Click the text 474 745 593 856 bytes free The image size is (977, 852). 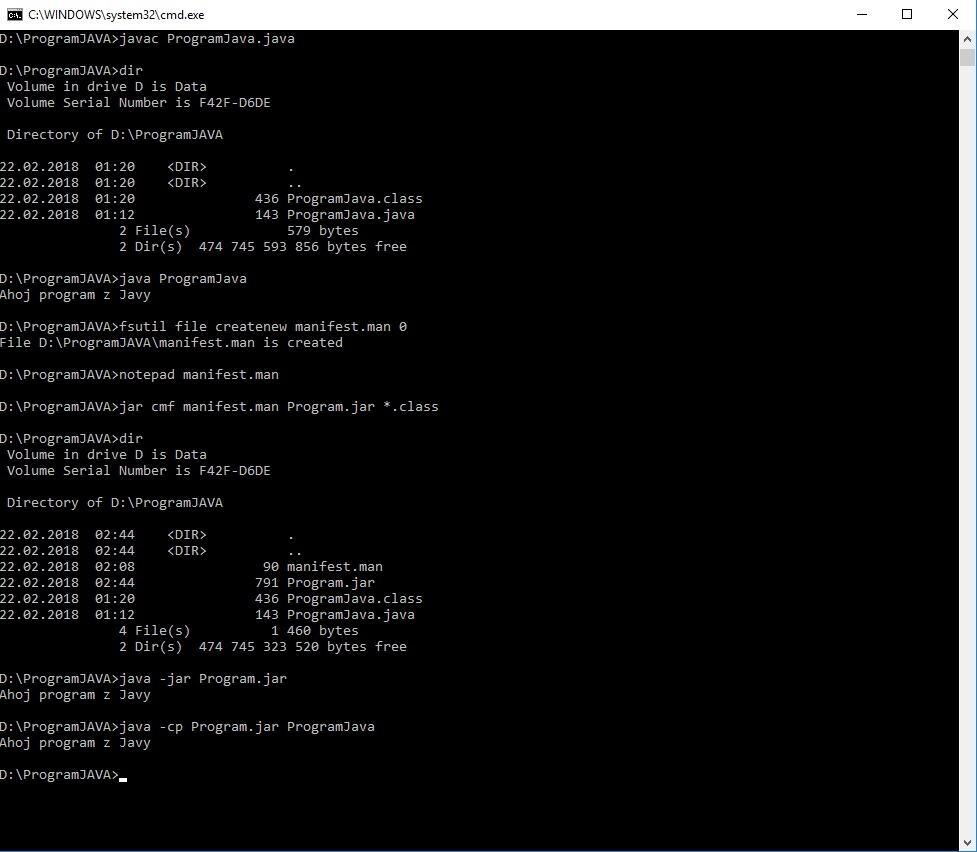click(x=302, y=247)
